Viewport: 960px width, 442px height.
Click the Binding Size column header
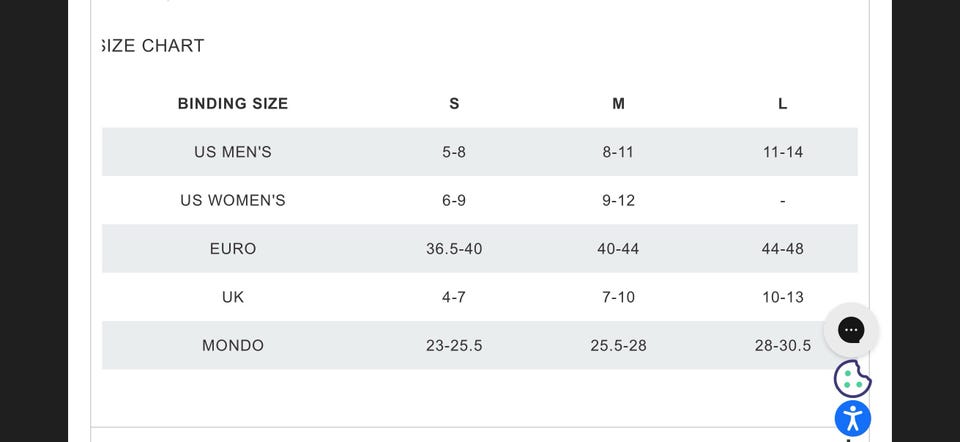point(233,104)
